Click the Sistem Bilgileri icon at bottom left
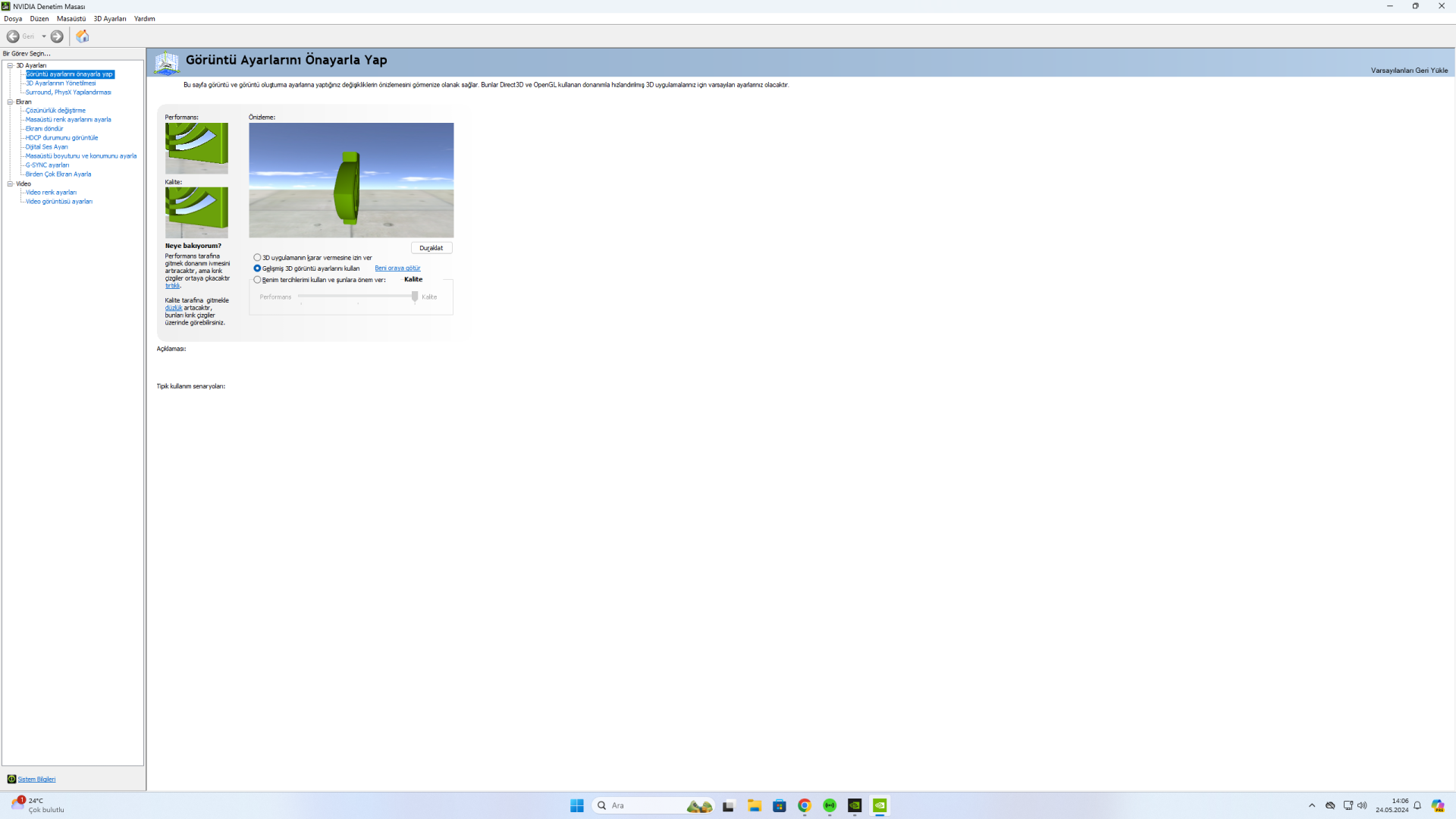This screenshot has height=819, width=1456. [x=11, y=779]
